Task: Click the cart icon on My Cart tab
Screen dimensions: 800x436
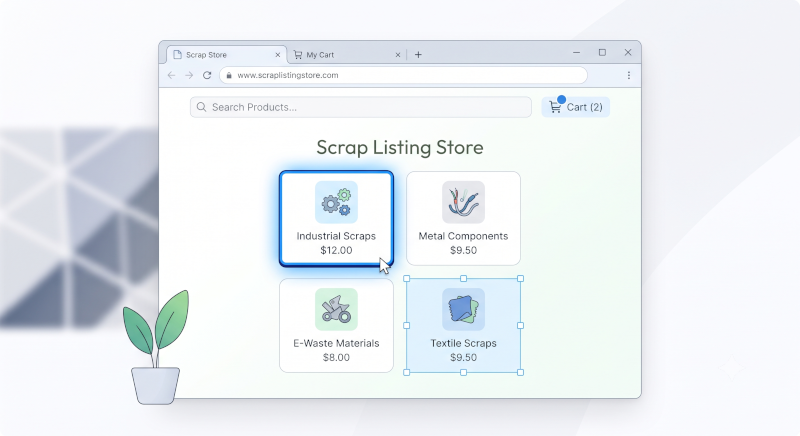Action: (x=298, y=55)
